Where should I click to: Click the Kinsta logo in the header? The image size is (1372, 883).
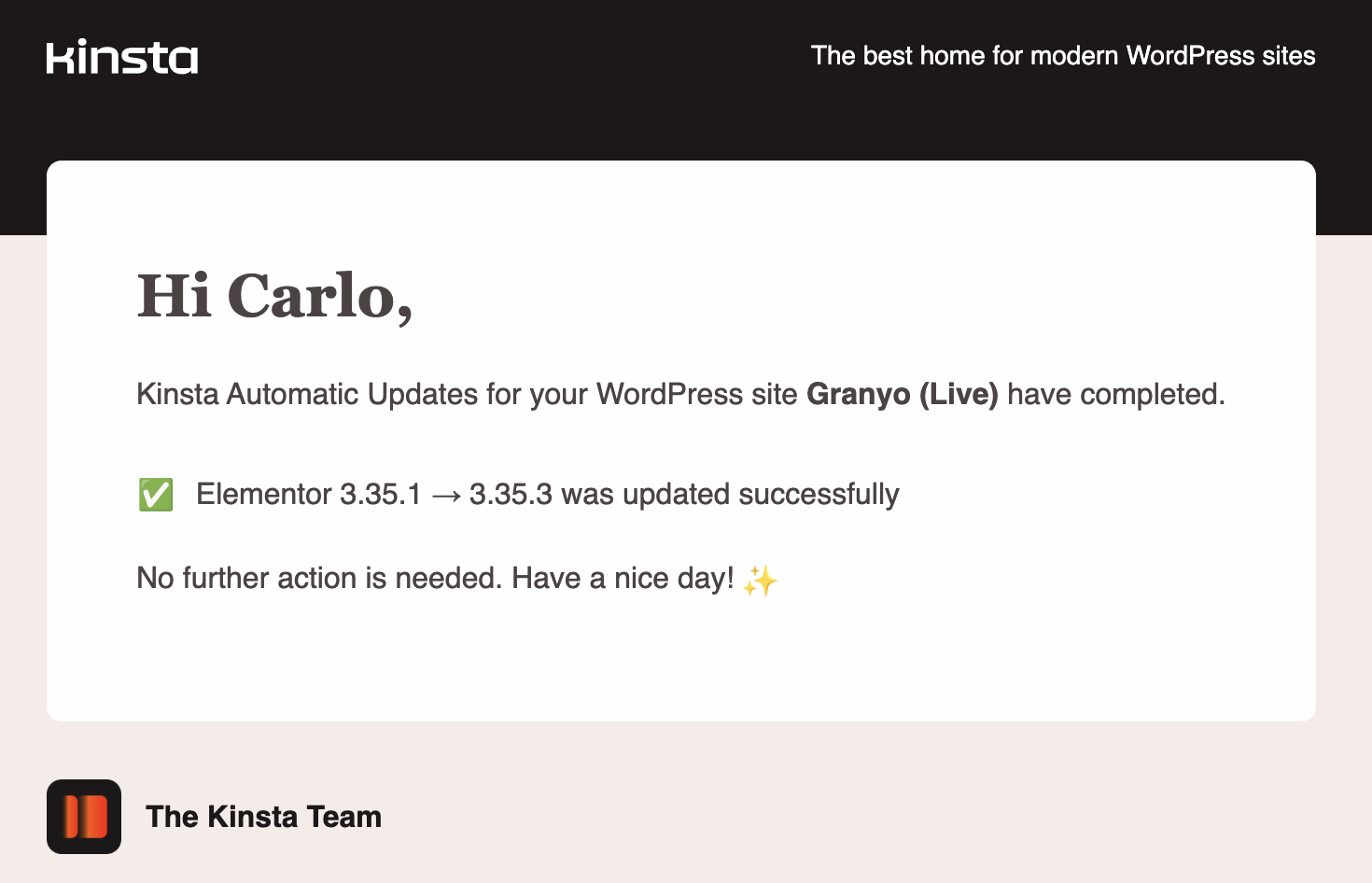pyautogui.click(x=122, y=57)
